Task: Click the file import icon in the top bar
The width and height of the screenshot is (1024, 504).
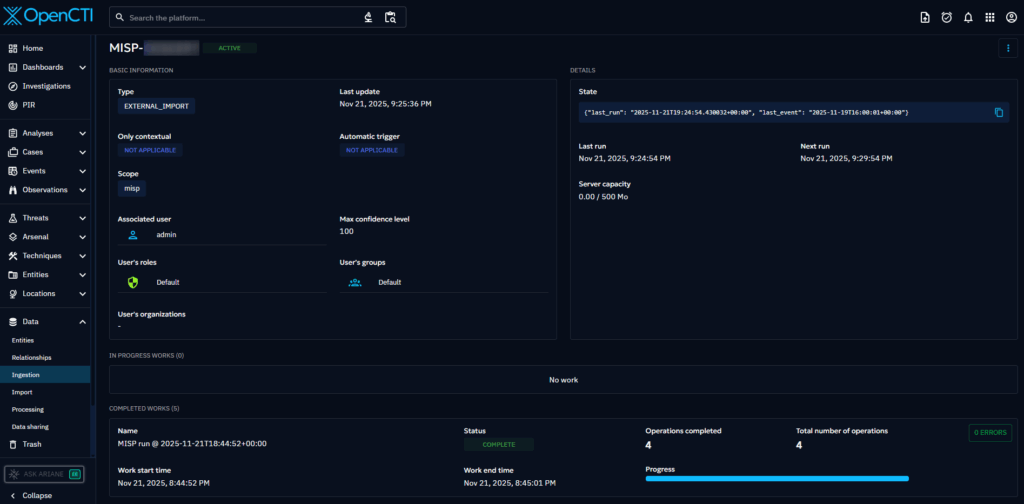Action: (x=924, y=17)
